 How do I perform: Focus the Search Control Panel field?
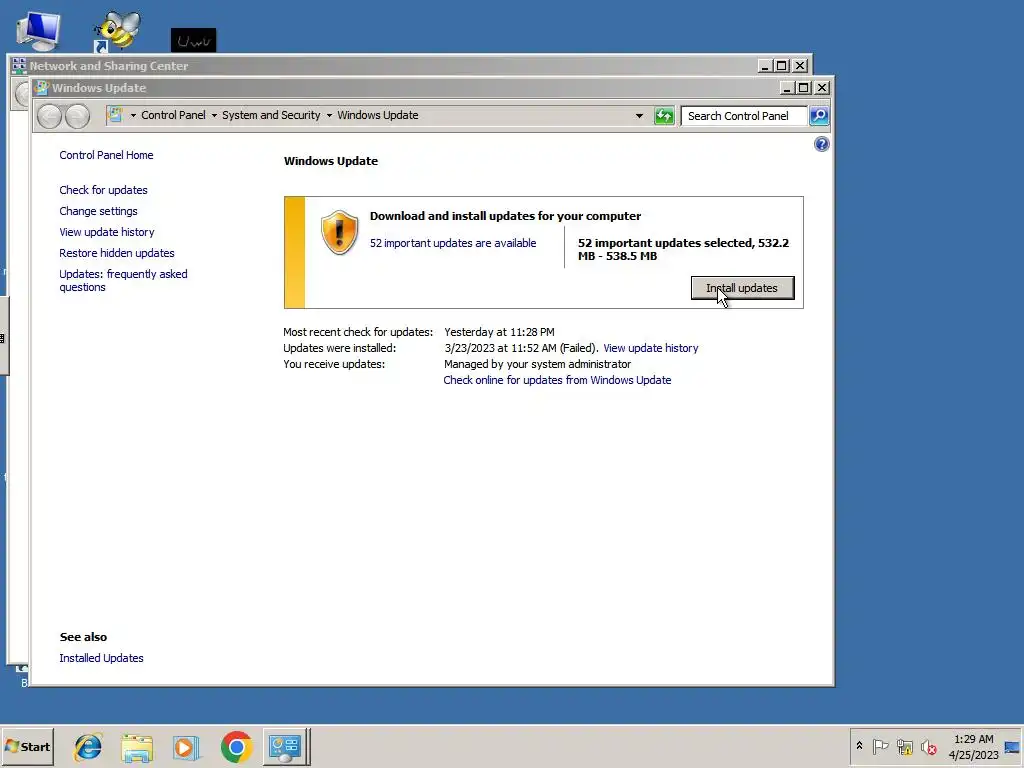pyautogui.click(x=743, y=116)
